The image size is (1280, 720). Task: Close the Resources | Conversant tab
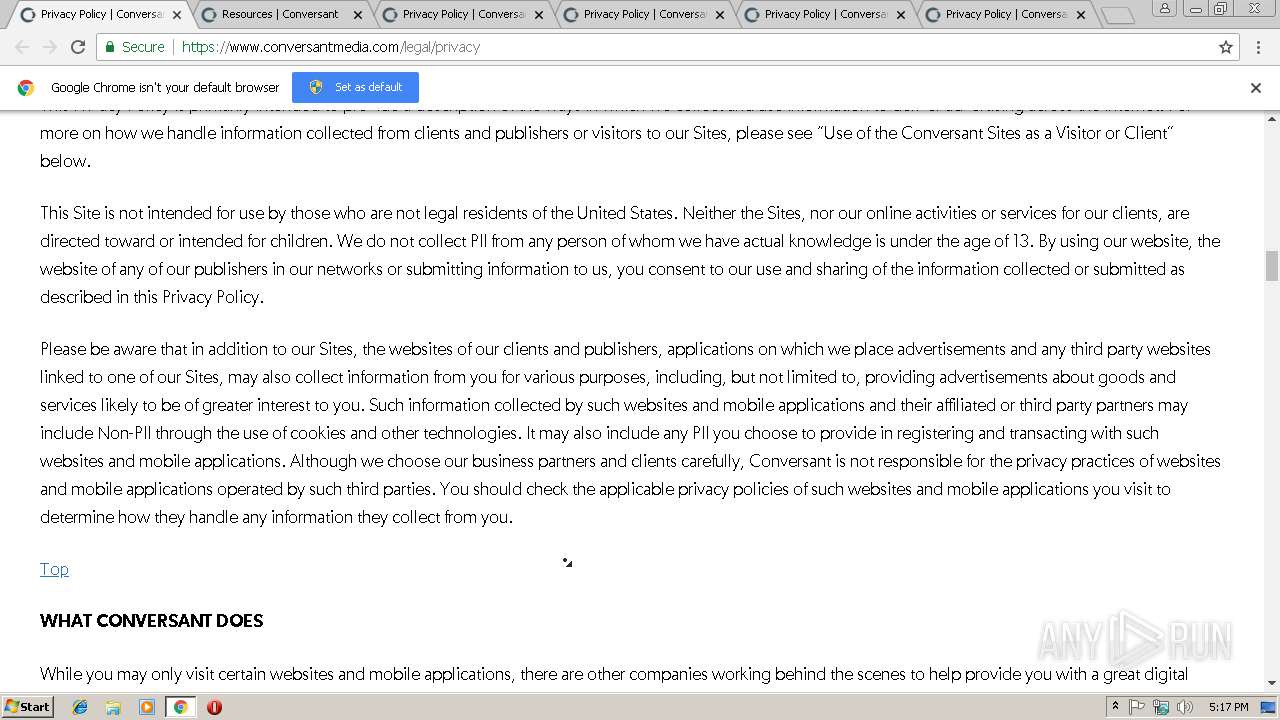(x=358, y=15)
